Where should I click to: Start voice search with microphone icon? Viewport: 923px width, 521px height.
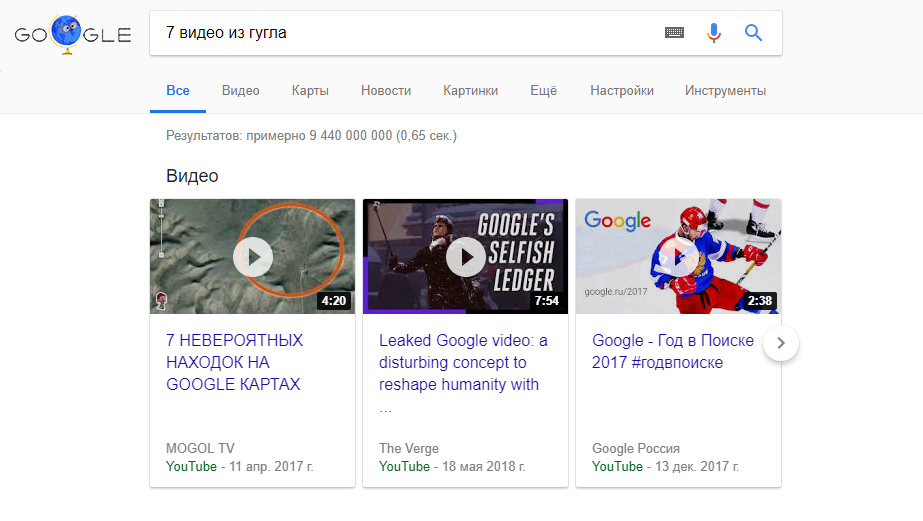pyautogui.click(x=713, y=33)
